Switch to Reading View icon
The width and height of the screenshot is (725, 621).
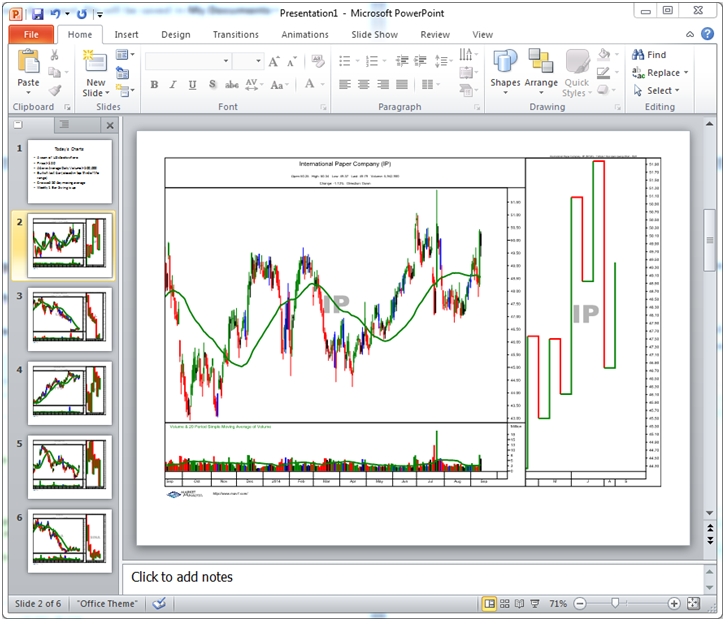pos(520,603)
